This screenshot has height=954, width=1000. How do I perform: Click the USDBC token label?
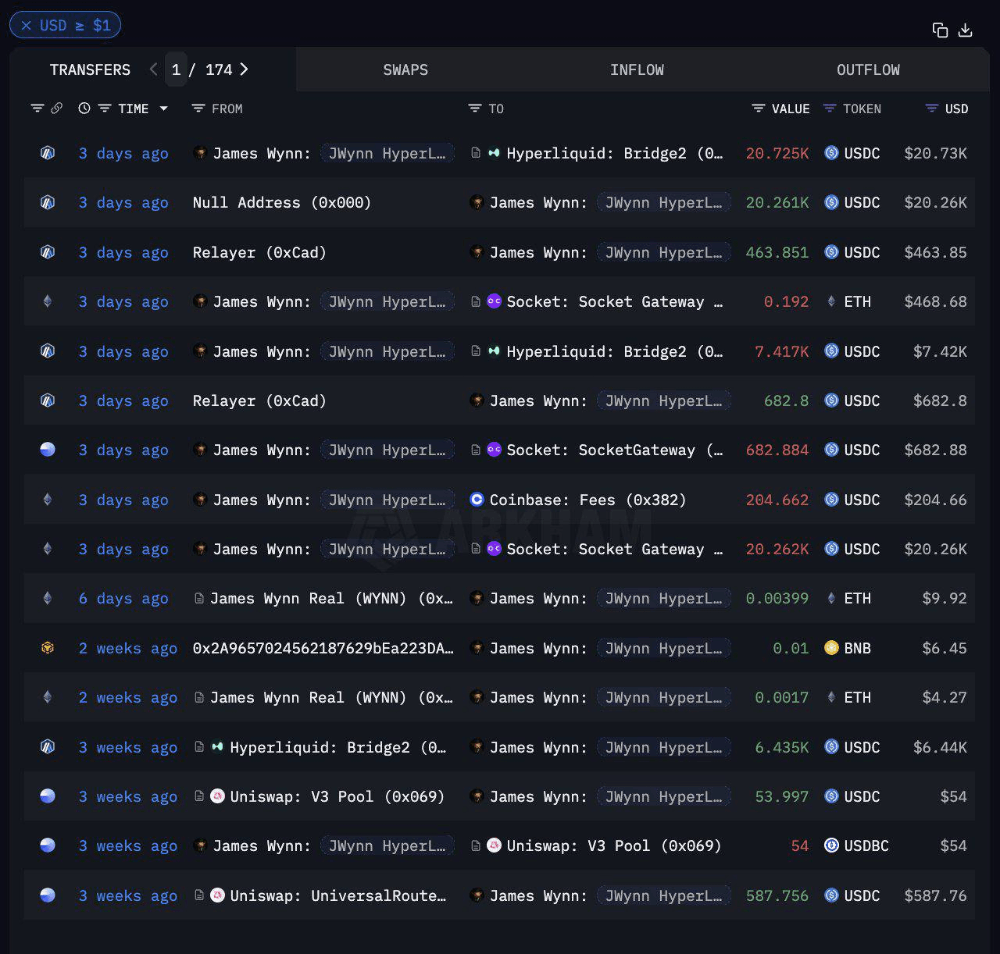pyautogui.click(x=866, y=846)
